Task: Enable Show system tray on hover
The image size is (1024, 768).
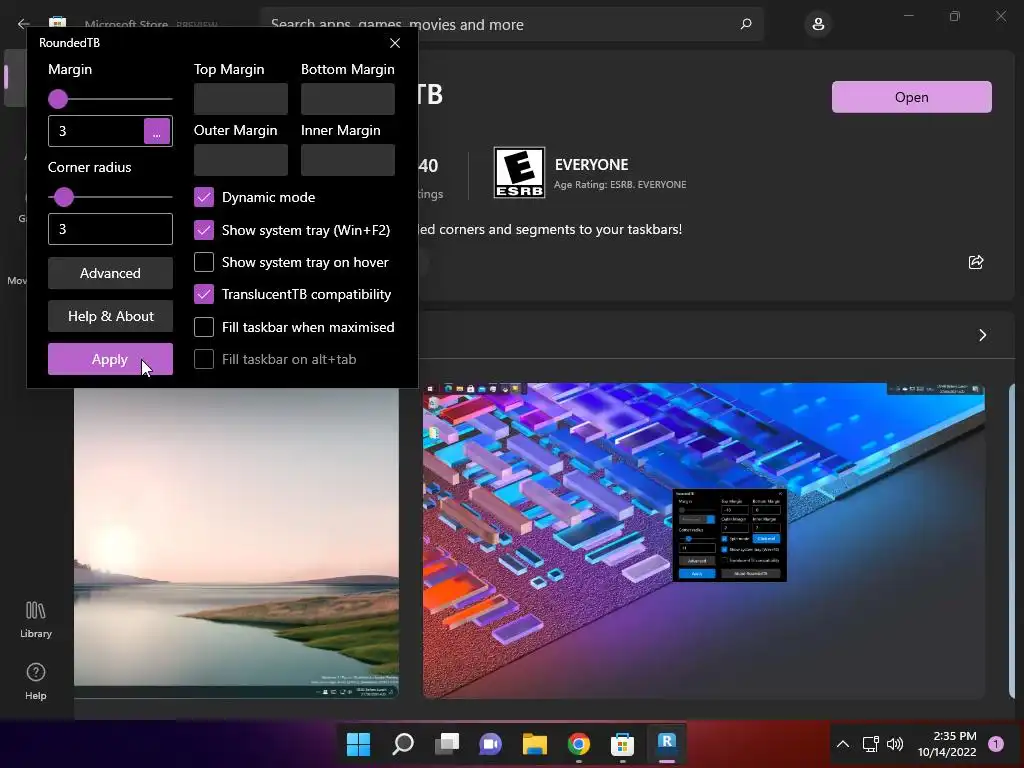Action: (204, 262)
